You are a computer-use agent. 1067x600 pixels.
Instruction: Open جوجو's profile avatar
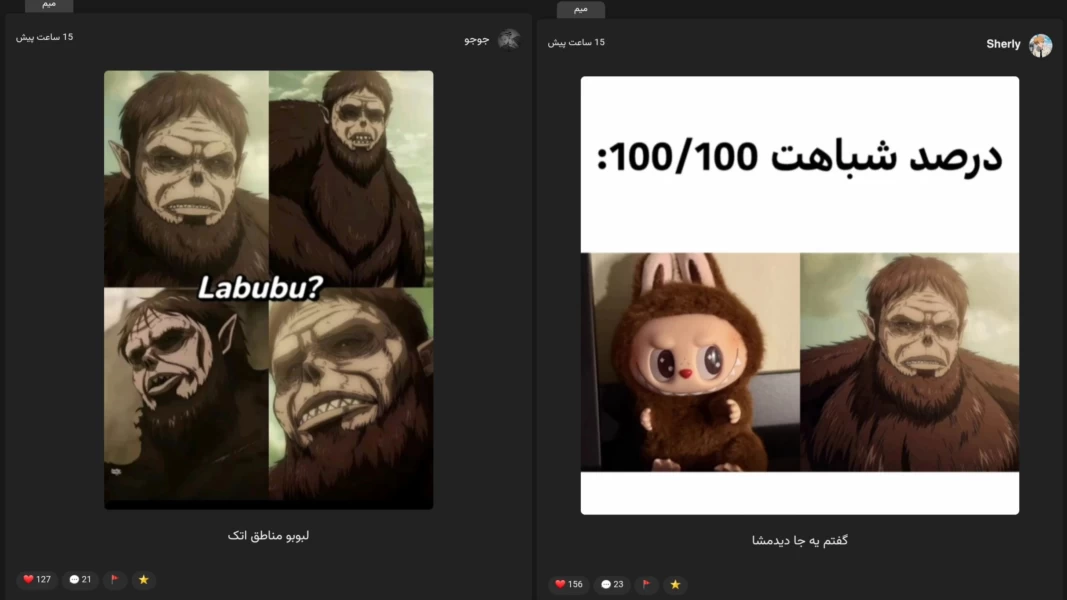tap(508, 39)
